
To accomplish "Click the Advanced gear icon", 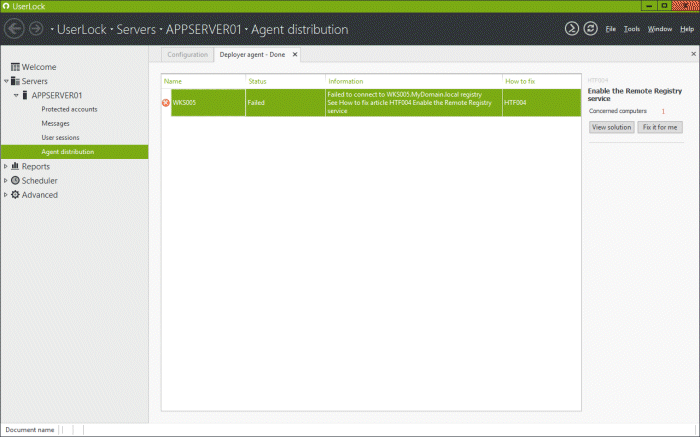I will click(15, 195).
